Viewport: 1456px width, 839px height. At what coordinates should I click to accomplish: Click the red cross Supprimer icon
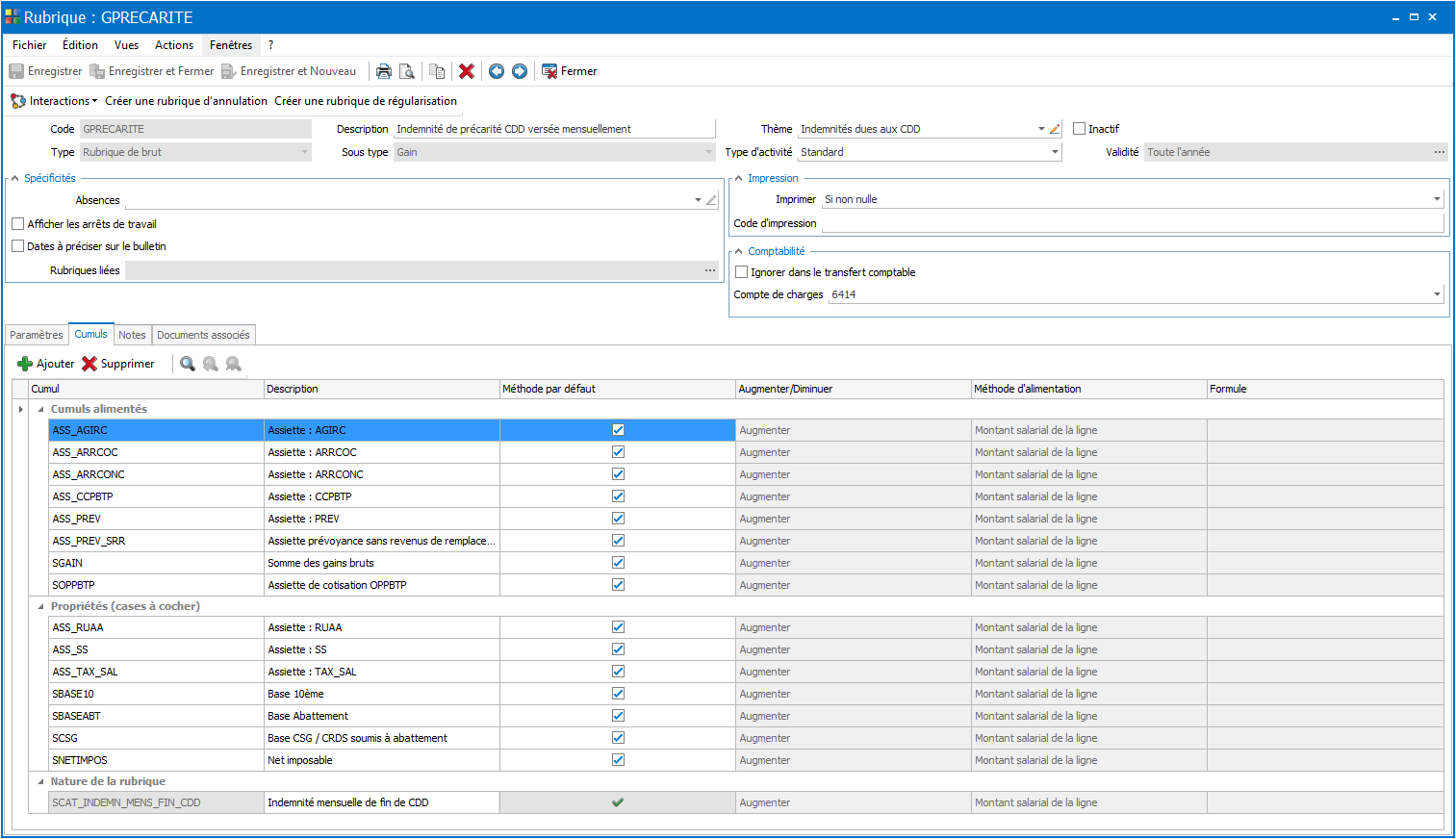click(x=89, y=364)
